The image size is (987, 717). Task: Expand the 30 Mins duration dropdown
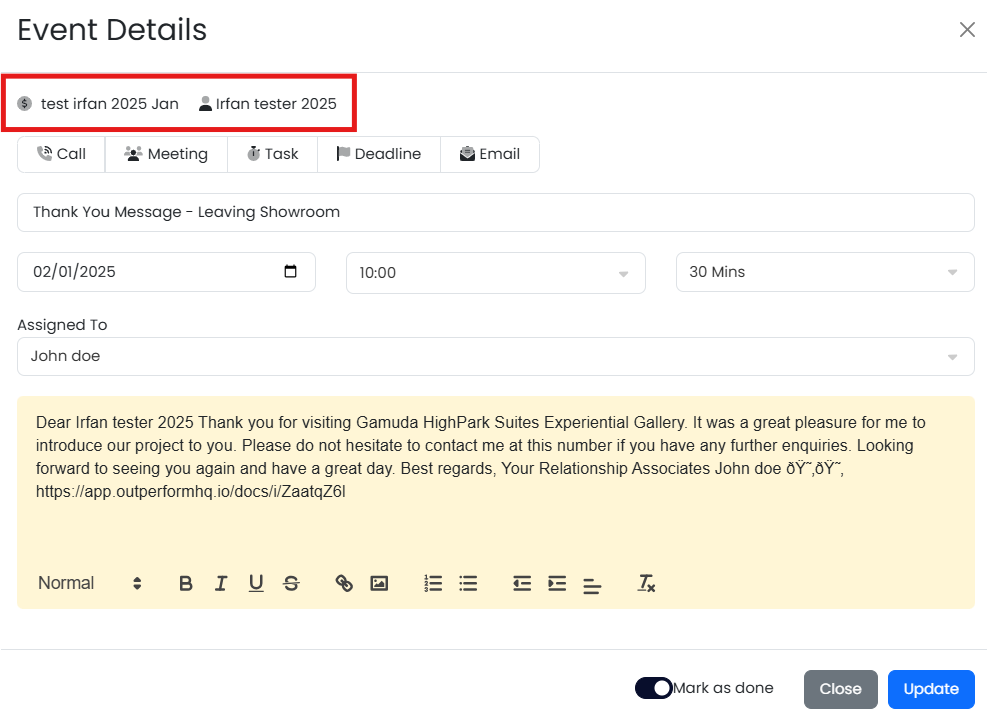(x=825, y=273)
